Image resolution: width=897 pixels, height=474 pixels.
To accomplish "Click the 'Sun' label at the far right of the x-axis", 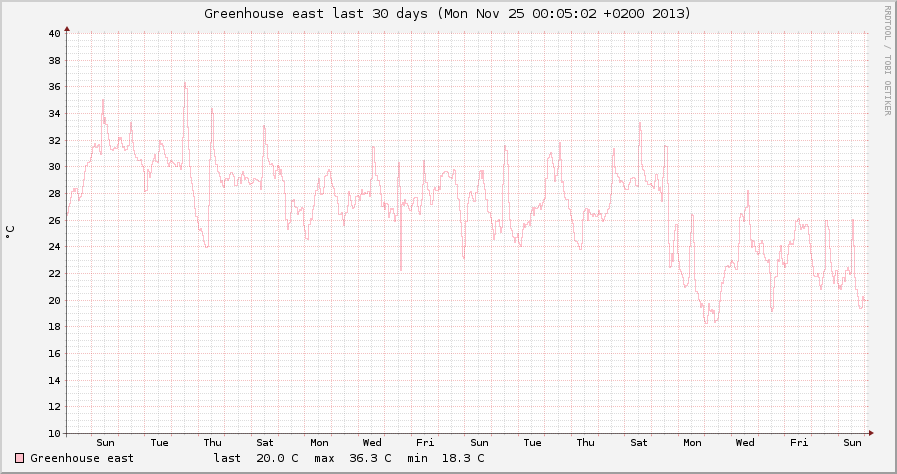I will [x=852, y=443].
